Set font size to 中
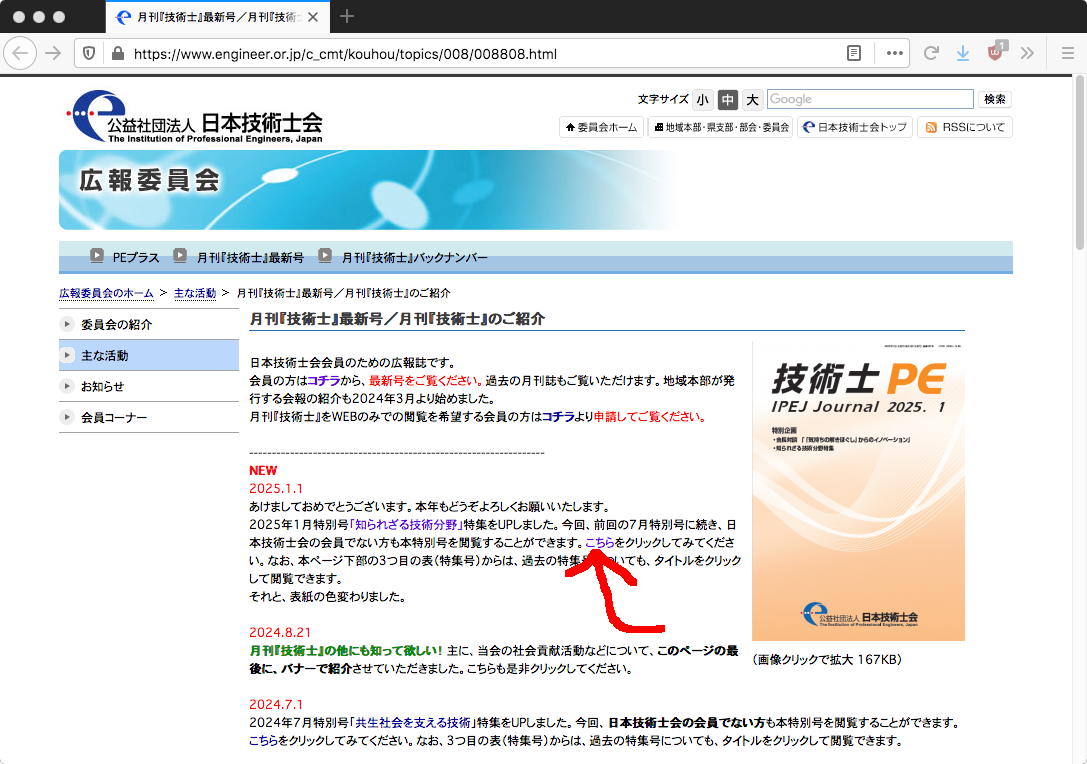Screen dimensions: 1087x764 727,100
